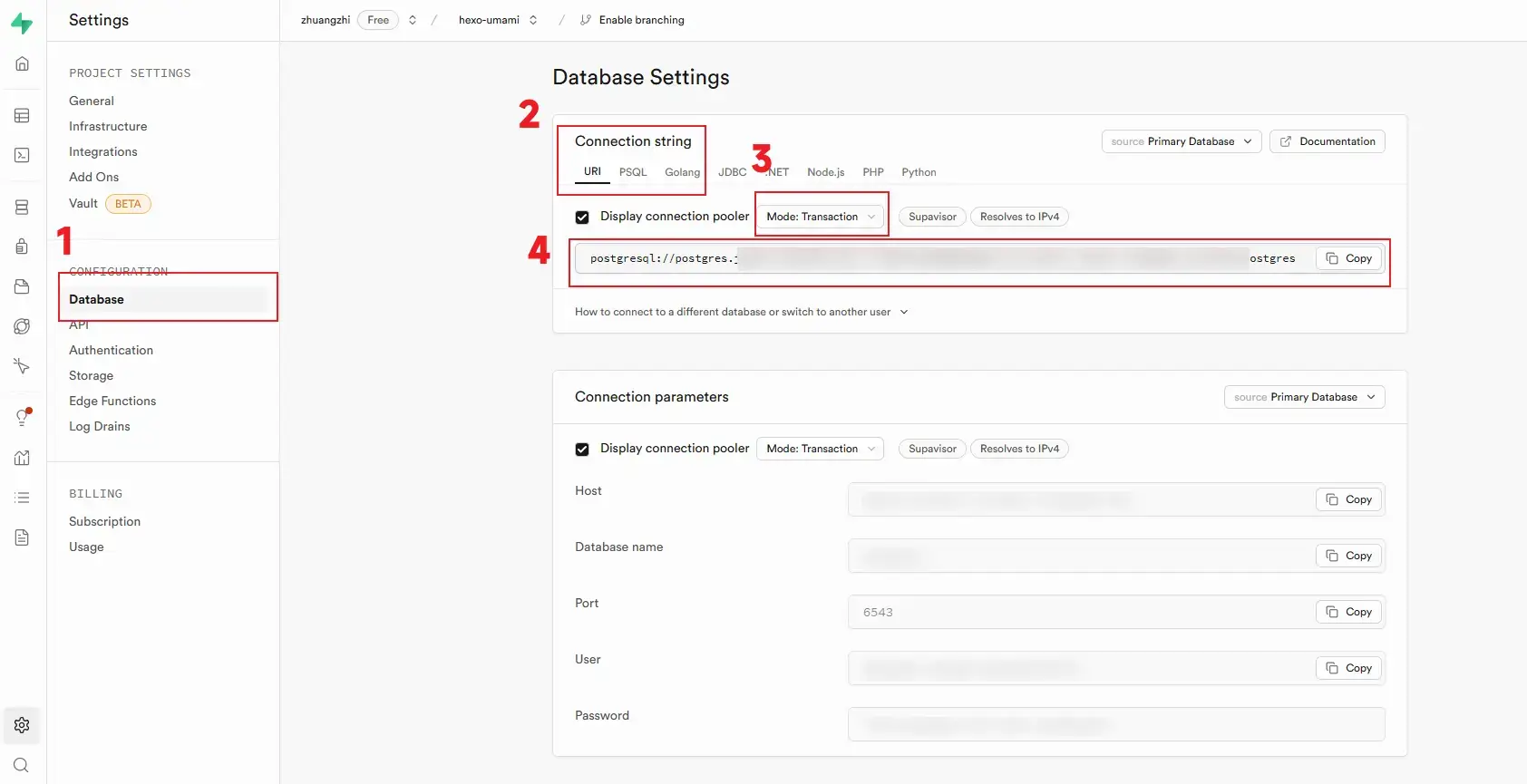Go to General project settings
This screenshot has width=1527, height=784.
92,101
